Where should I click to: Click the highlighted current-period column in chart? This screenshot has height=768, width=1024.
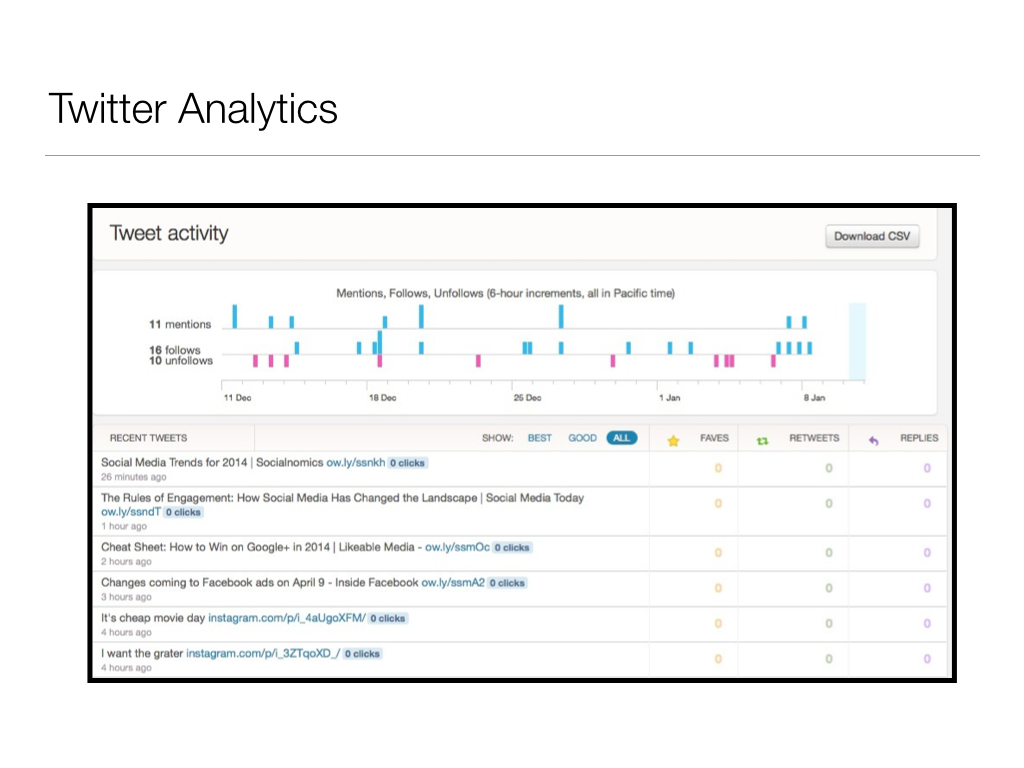[x=857, y=342]
